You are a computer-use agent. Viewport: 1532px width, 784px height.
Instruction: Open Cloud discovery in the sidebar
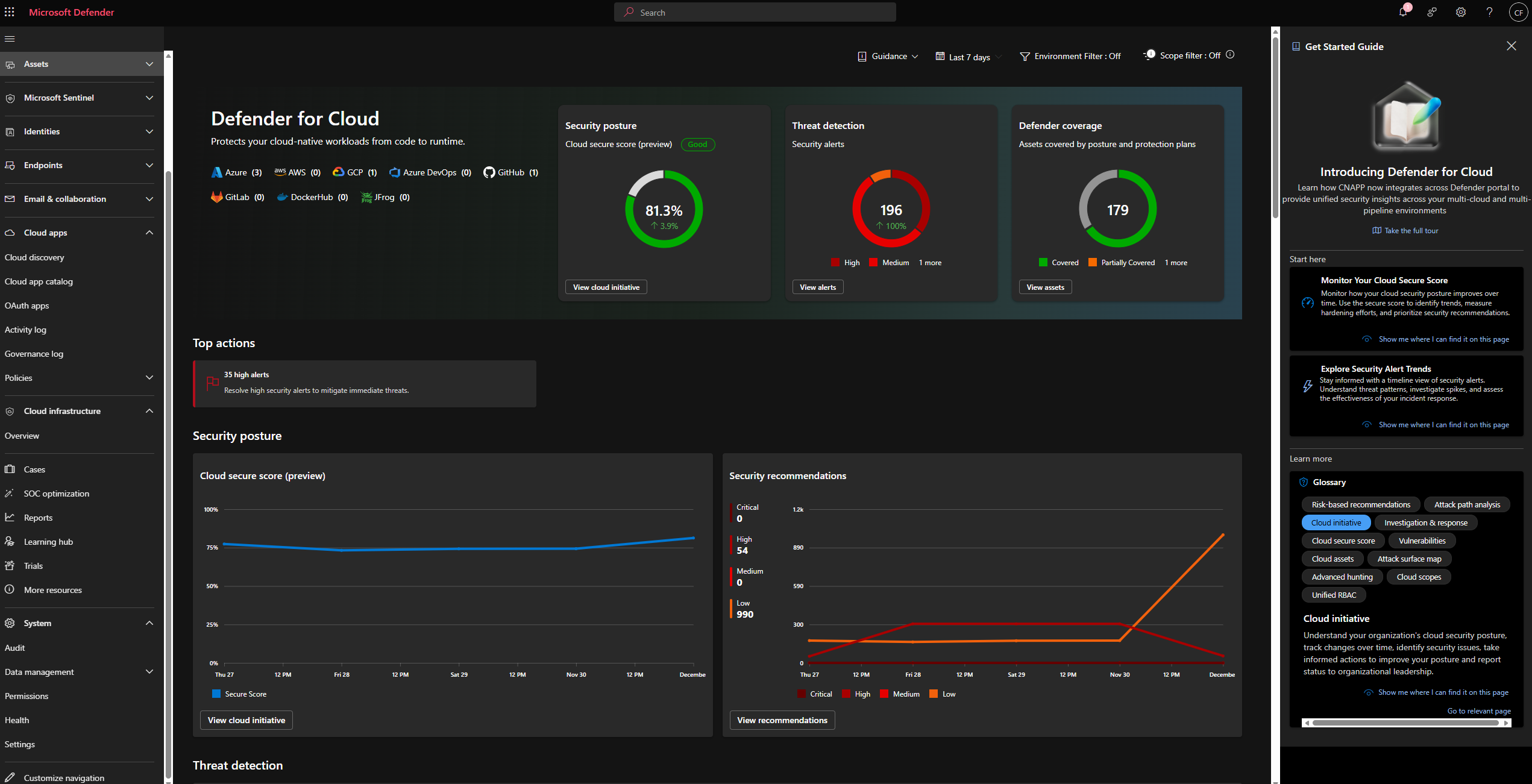(x=34, y=257)
